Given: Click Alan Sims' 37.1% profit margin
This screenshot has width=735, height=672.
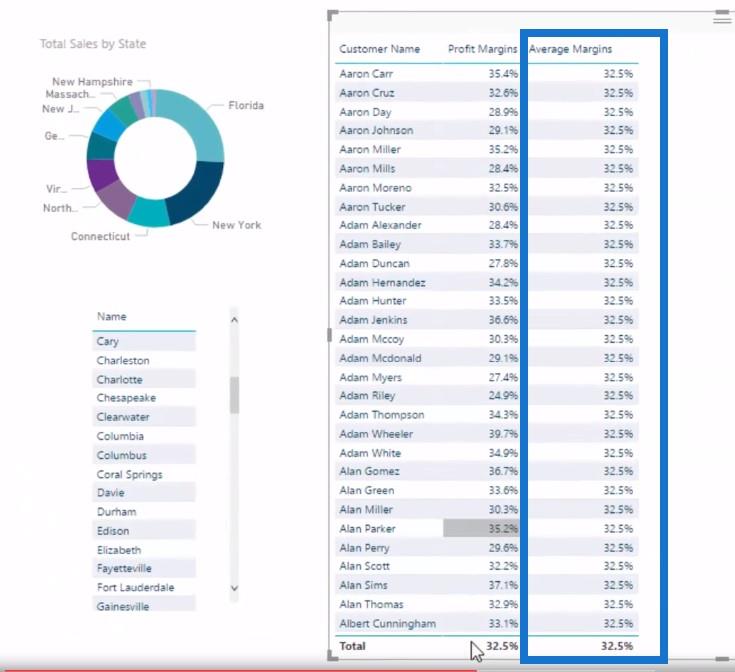Looking at the screenshot, I should [x=503, y=585].
